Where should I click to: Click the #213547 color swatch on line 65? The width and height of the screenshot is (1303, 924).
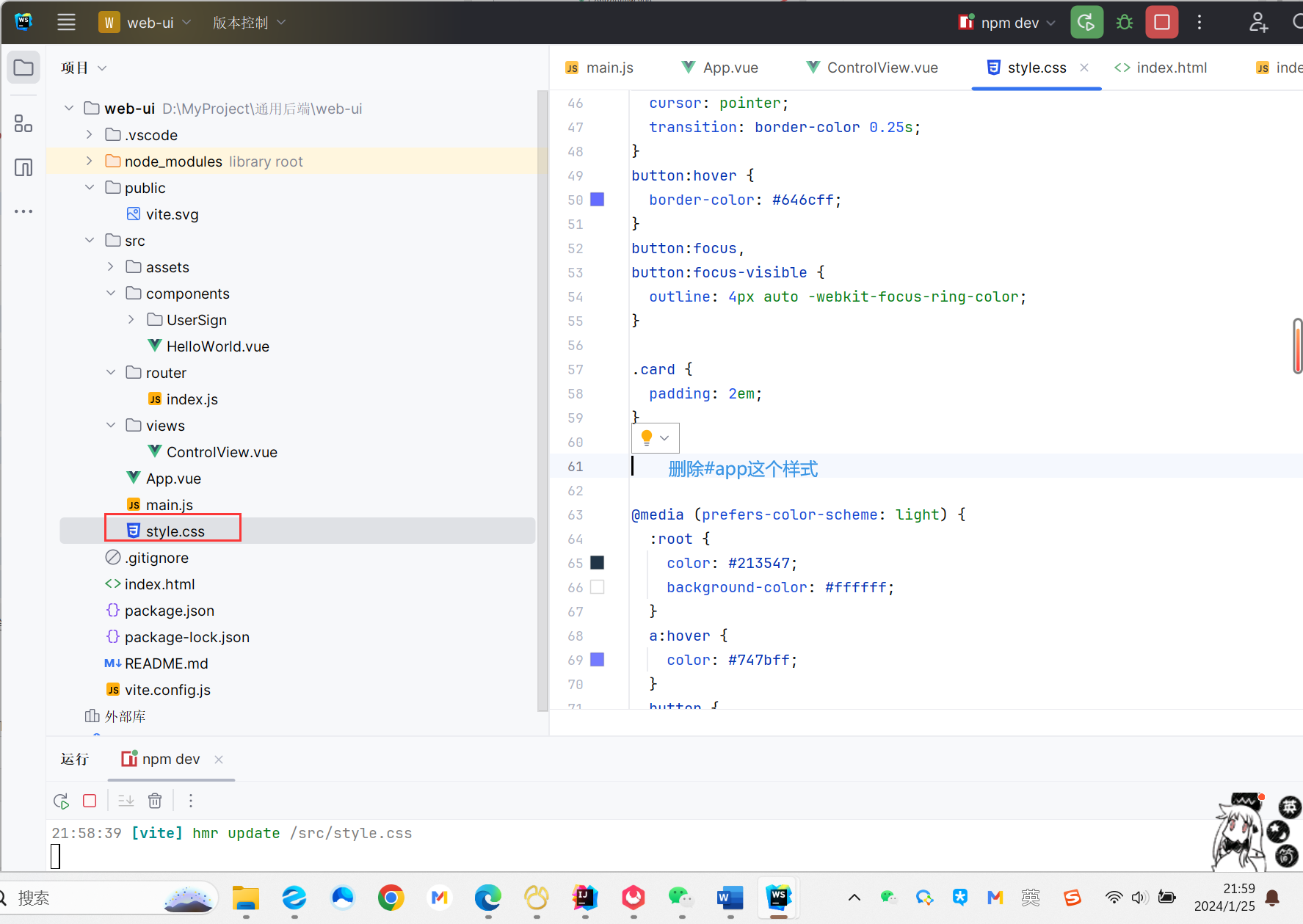pos(598,562)
